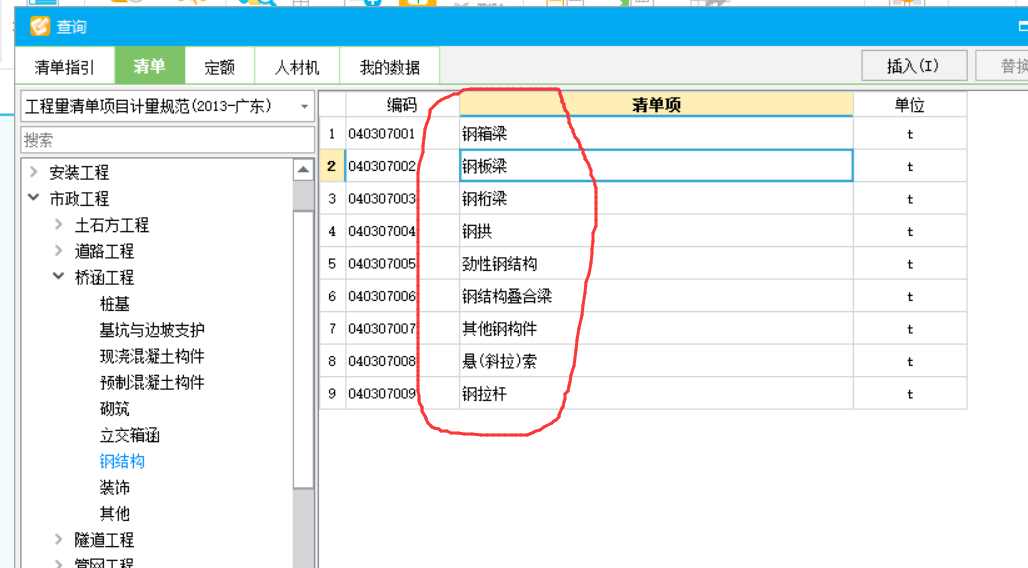Expand the 土石方工程 node

tap(59, 224)
